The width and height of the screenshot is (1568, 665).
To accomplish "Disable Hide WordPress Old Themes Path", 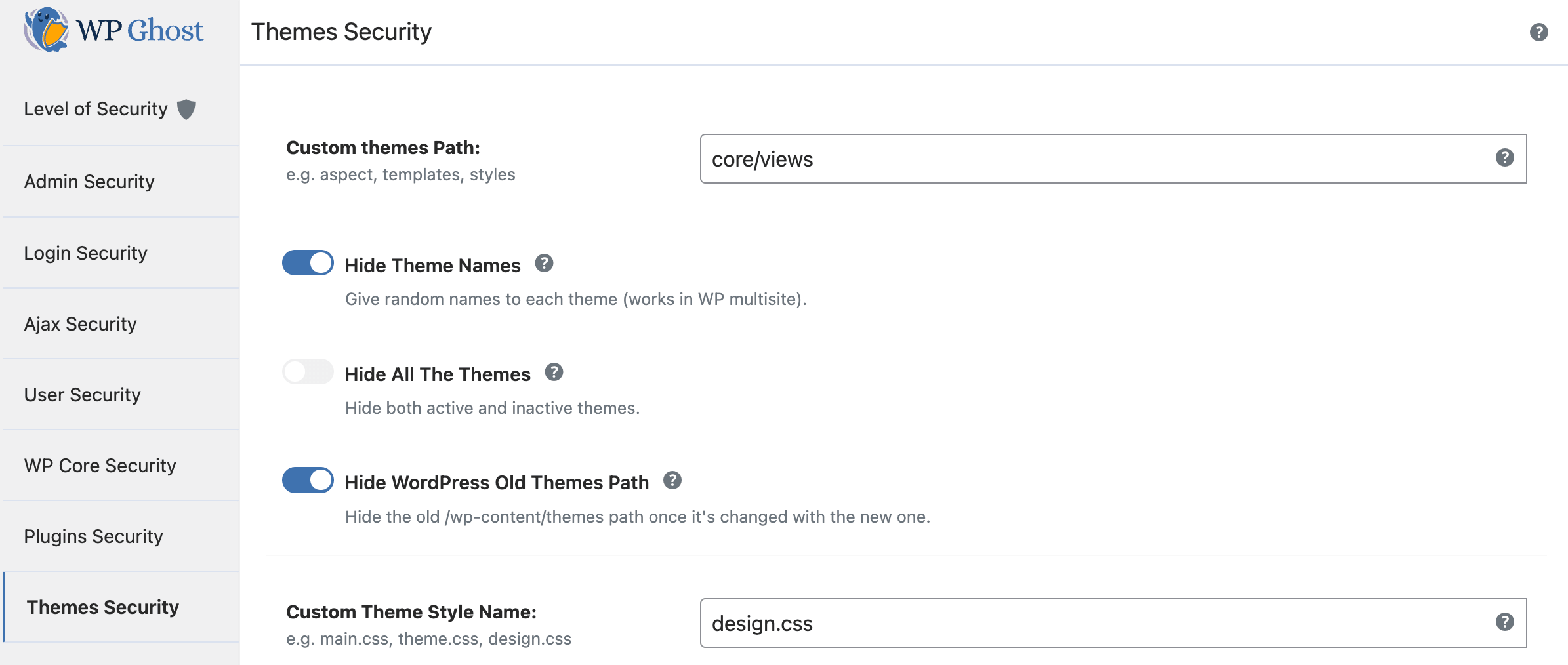I will [308, 479].
